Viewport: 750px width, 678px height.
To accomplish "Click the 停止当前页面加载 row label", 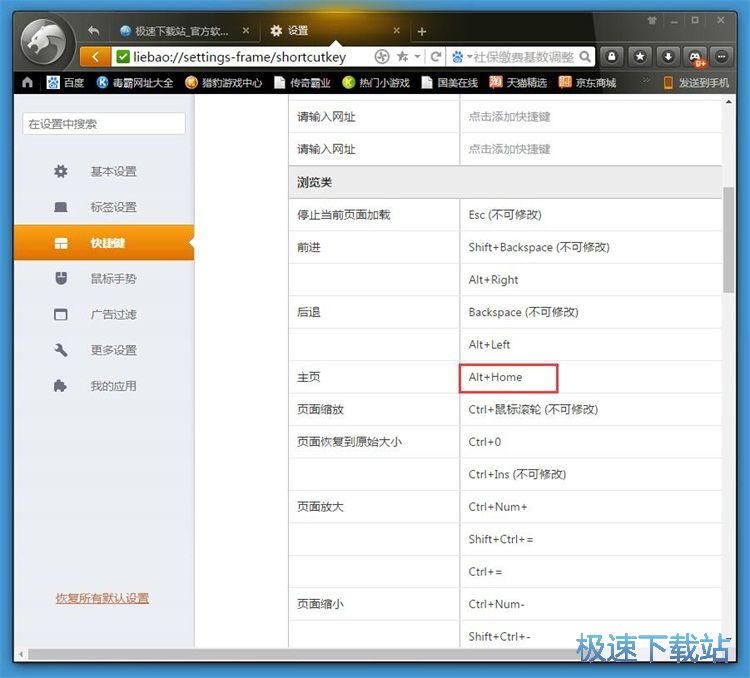I will click(x=344, y=215).
